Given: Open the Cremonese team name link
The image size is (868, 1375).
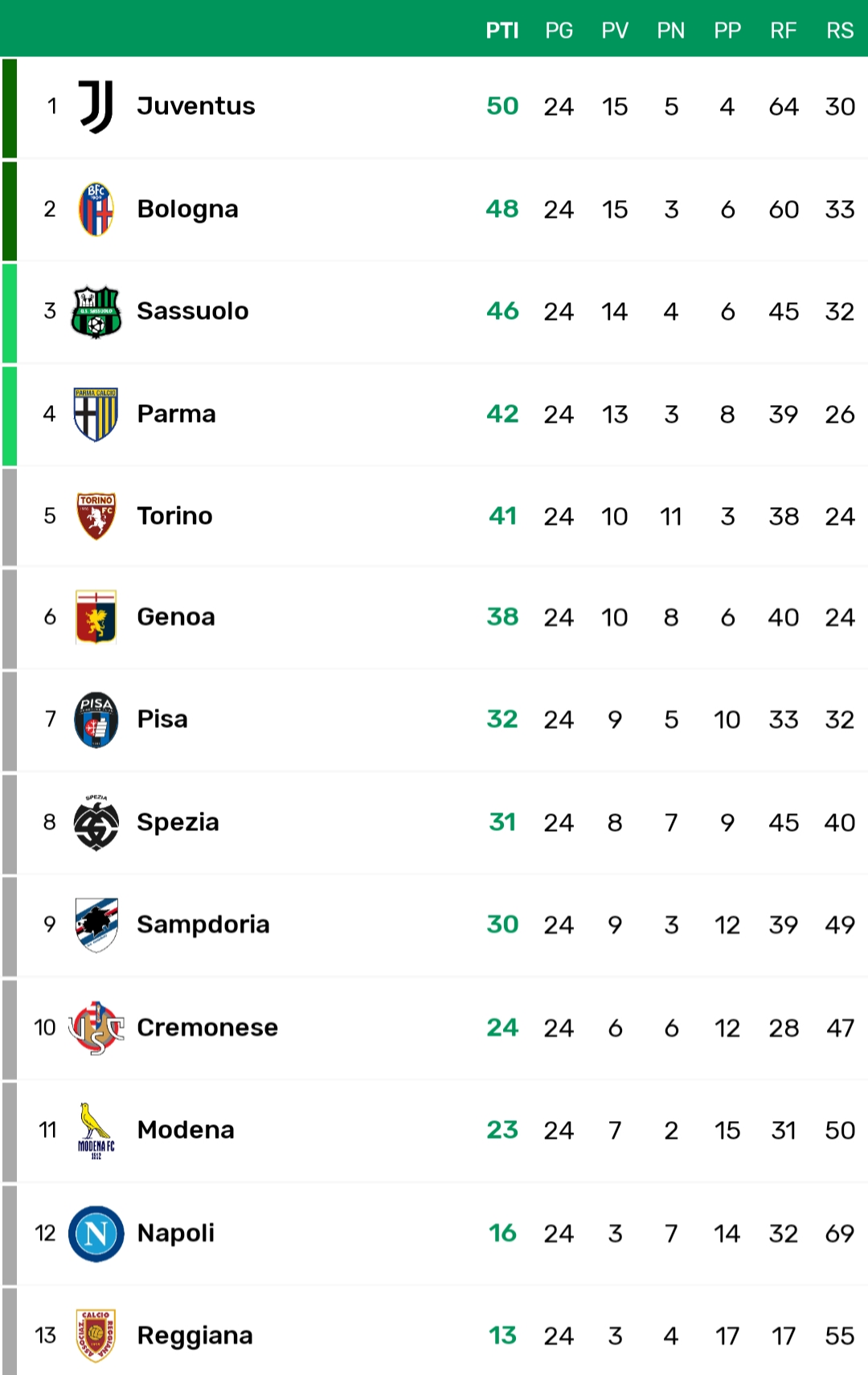Looking at the screenshot, I should (207, 1027).
